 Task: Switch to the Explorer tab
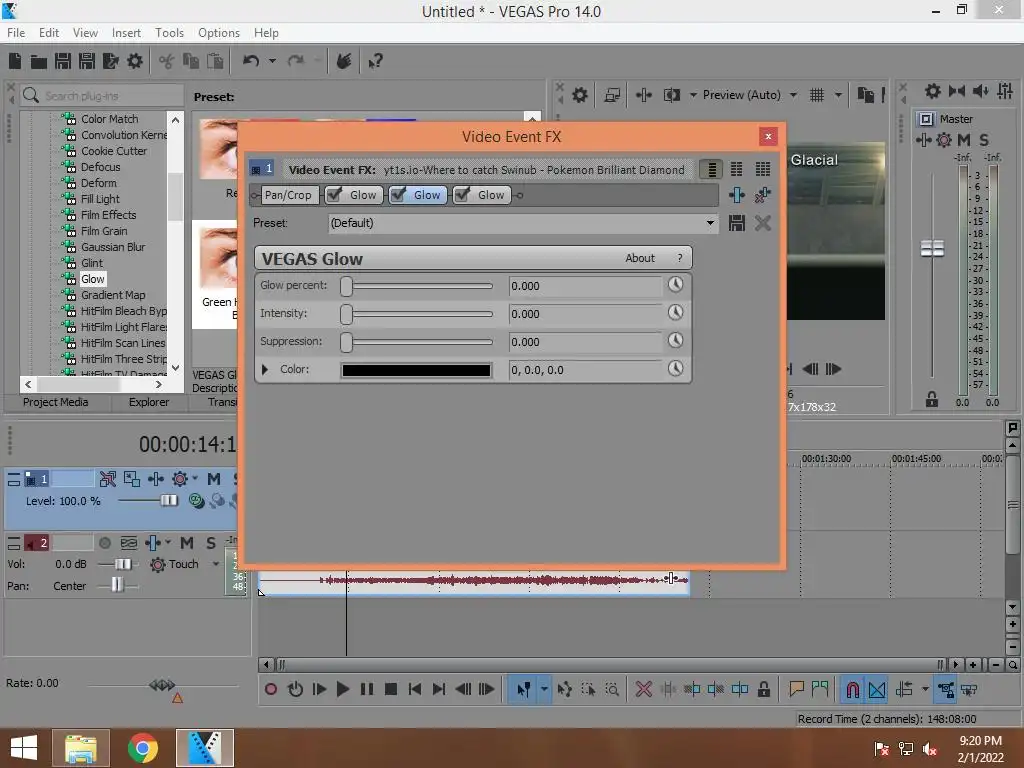pyautogui.click(x=149, y=402)
